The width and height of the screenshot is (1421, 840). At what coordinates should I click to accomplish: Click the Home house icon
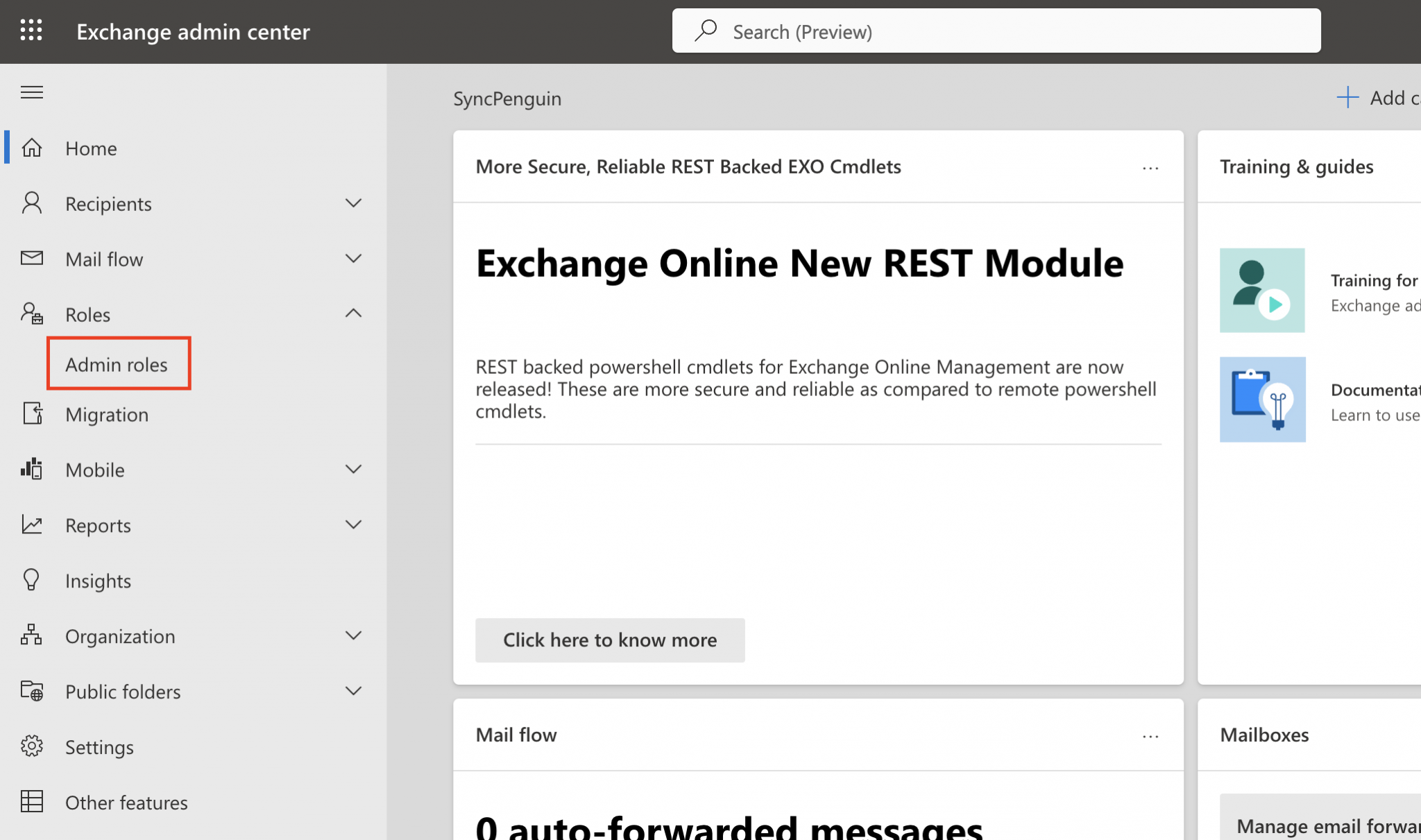[32, 148]
